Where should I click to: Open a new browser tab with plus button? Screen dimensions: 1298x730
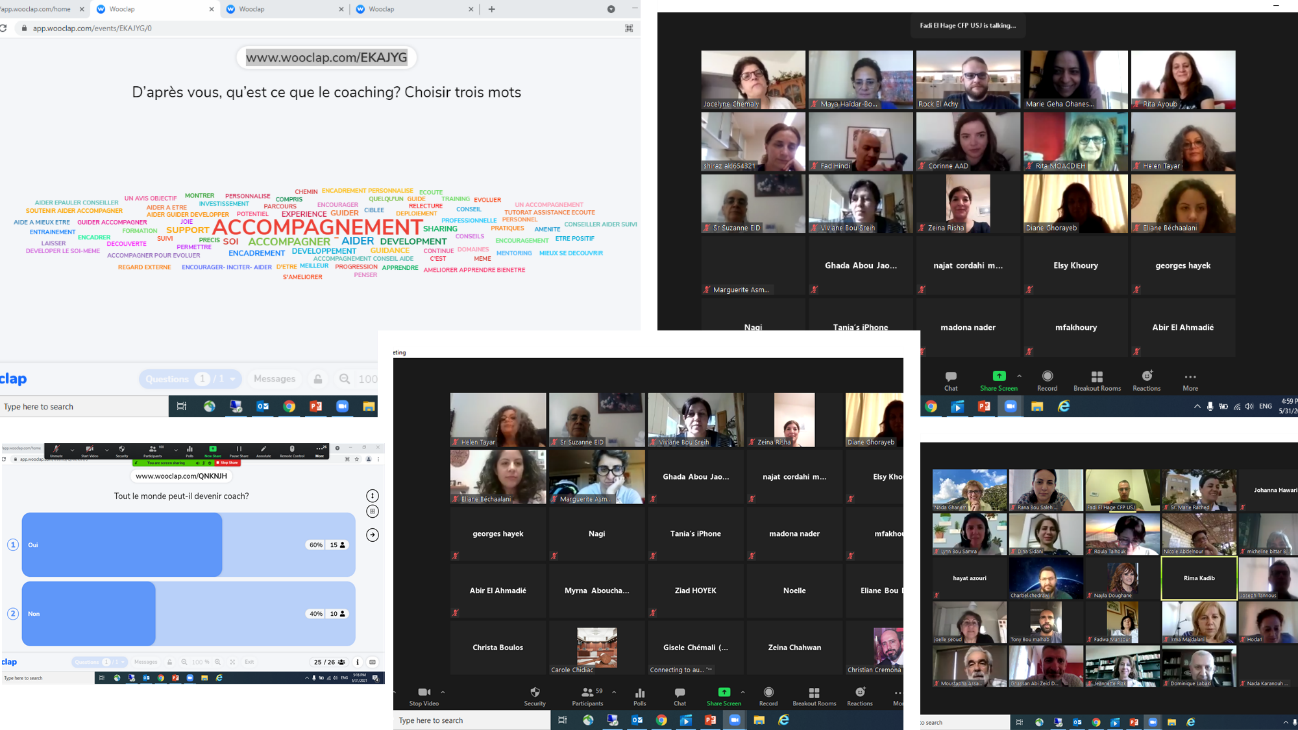click(x=491, y=9)
